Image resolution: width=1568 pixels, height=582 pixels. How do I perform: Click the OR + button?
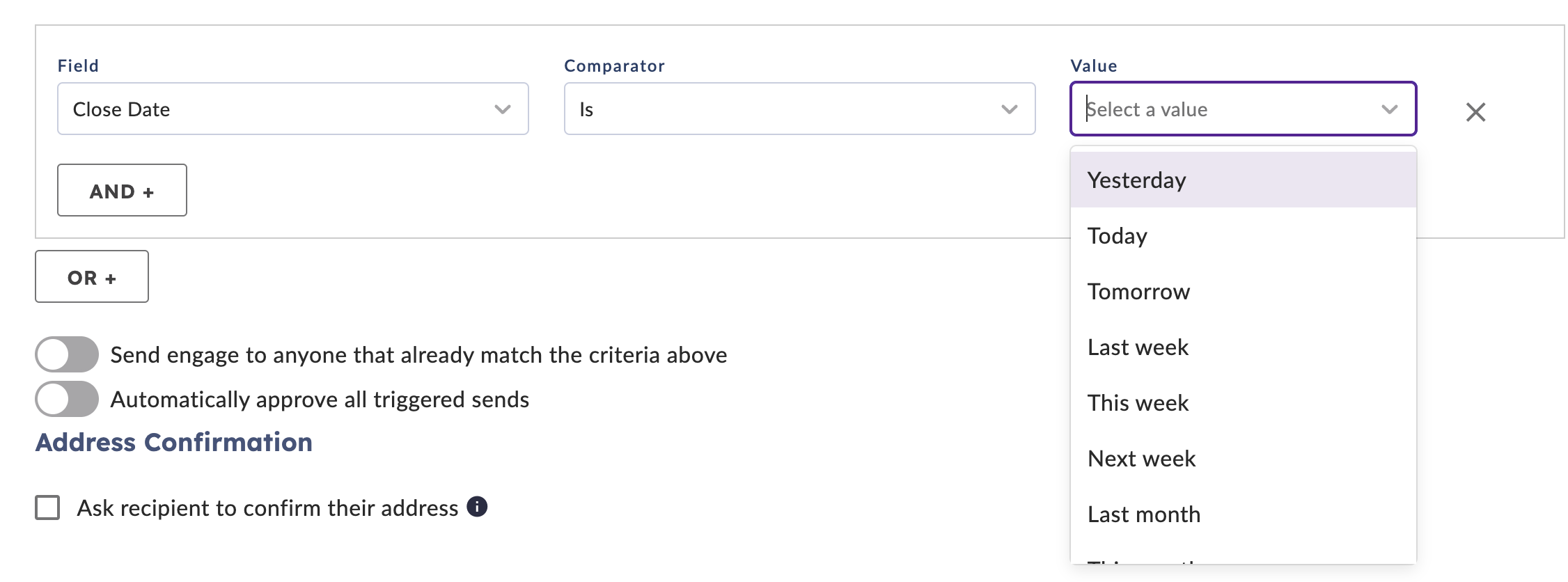(92, 276)
